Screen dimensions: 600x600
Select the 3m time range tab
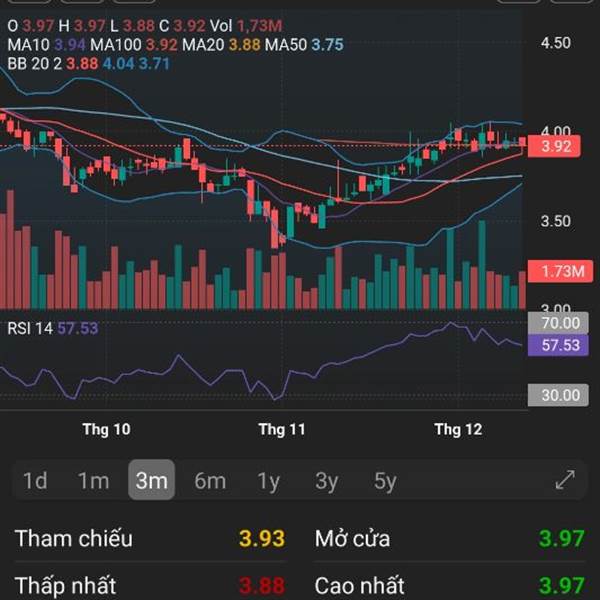[x=152, y=480]
